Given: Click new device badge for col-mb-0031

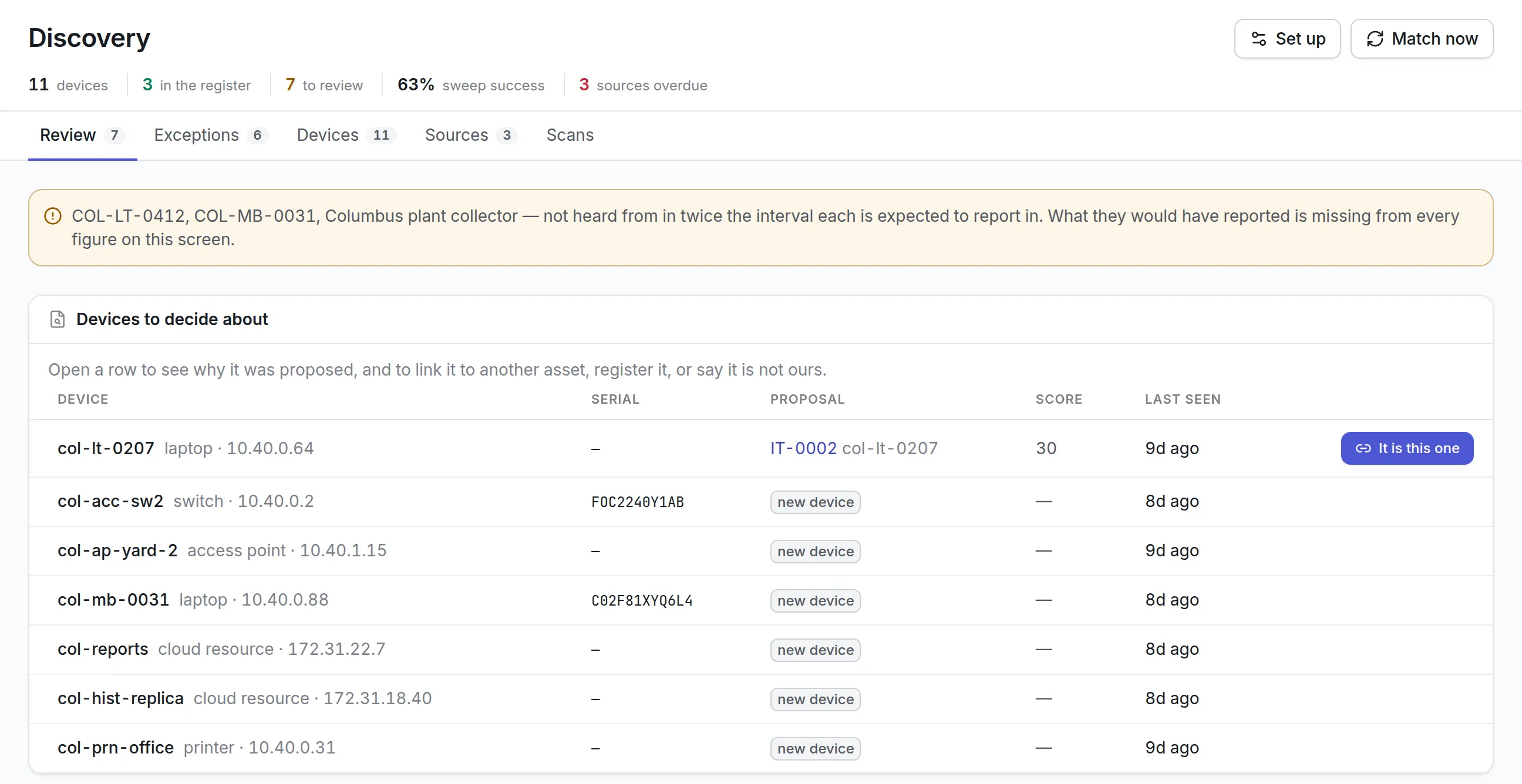Looking at the screenshot, I should pos(816,601).
